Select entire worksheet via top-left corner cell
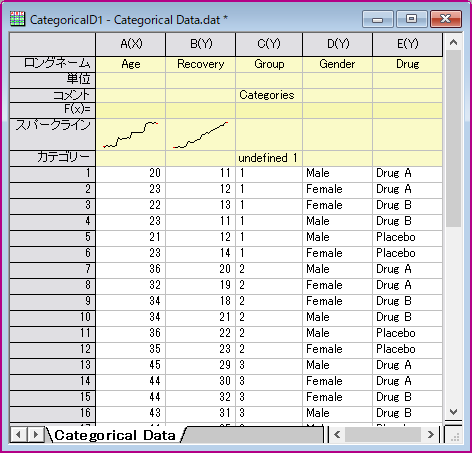This screenshot has width=472, height=453. point(53,44)
